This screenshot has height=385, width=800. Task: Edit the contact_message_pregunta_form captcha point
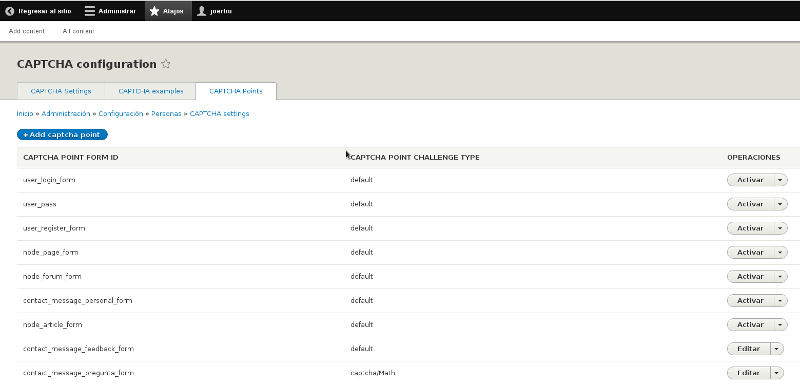pyautogui.click(x=748, y=373)
